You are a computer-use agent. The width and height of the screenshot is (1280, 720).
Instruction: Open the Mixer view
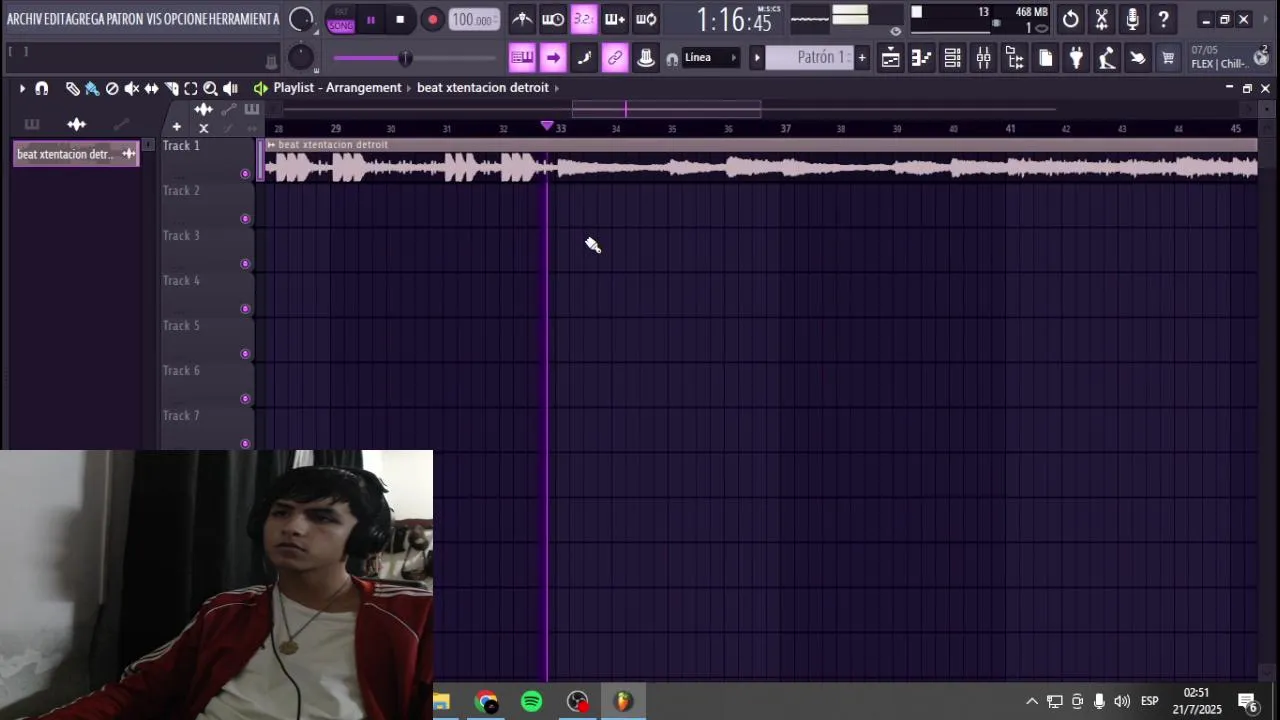tap(983, 58)
